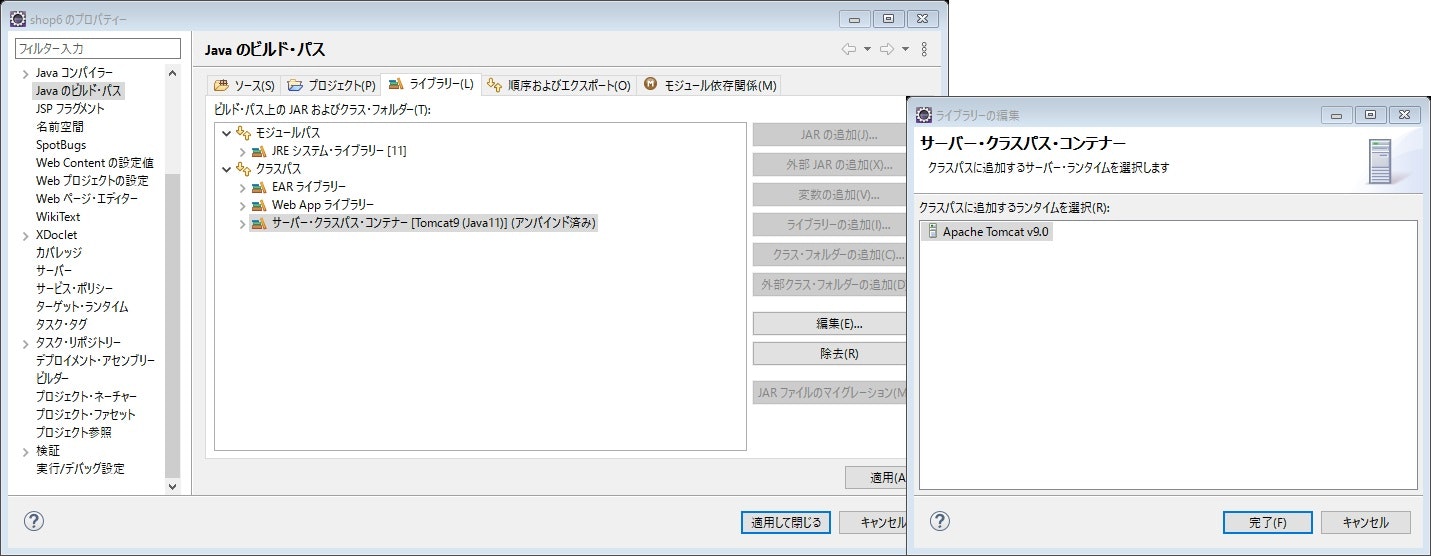The image size is (1431, 556).
Task: Select JSP フラグメント in sidebar
Action: (x=70, y=109)
